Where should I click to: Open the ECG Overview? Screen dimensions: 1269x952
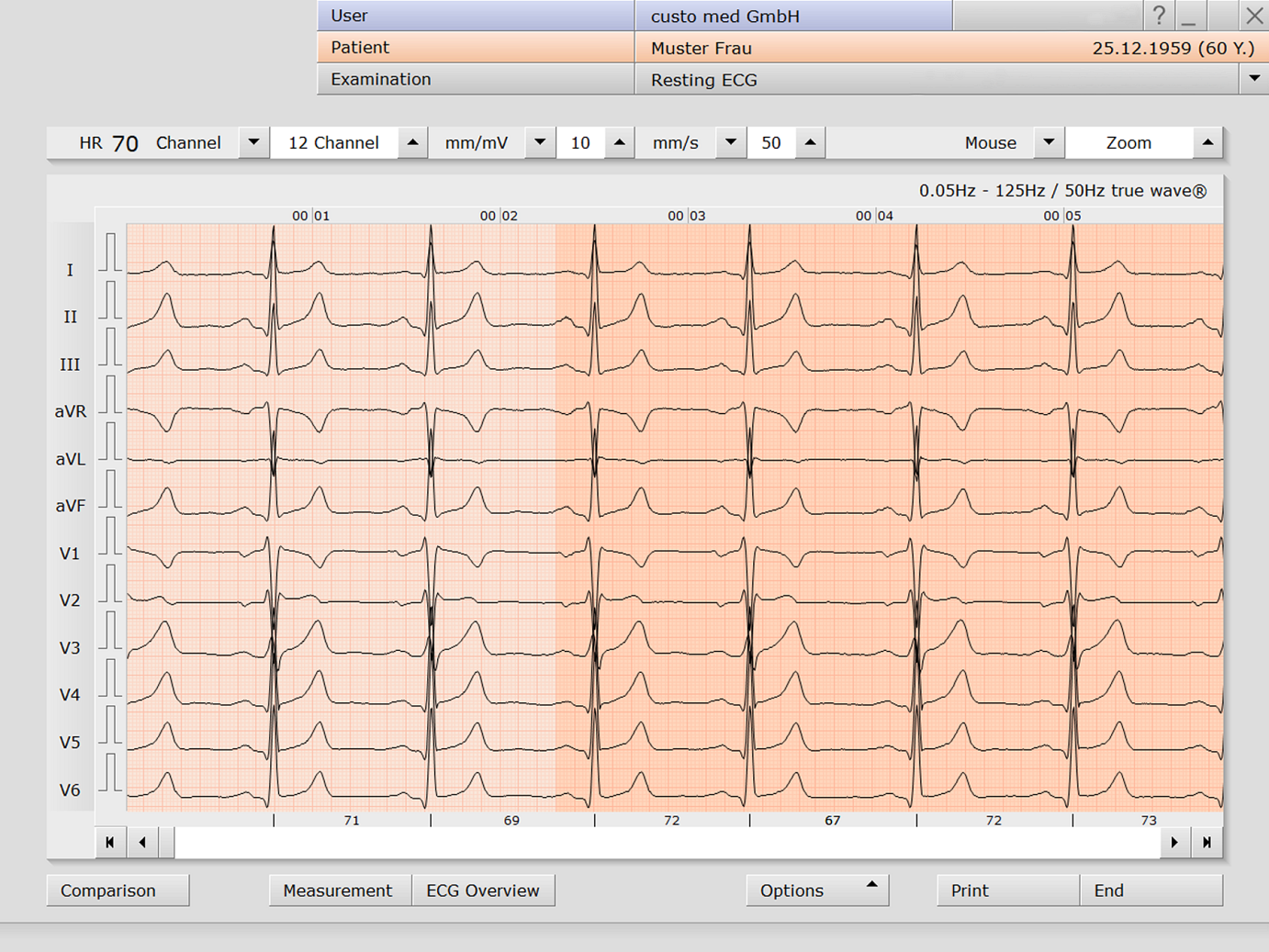pos(483,890)
